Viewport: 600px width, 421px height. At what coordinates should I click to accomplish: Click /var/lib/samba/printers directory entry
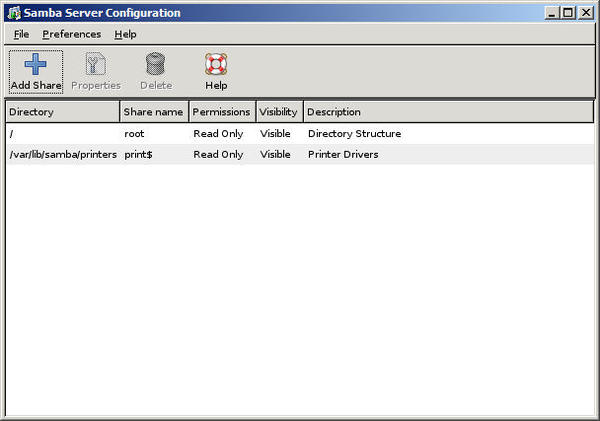click(63, 155)
